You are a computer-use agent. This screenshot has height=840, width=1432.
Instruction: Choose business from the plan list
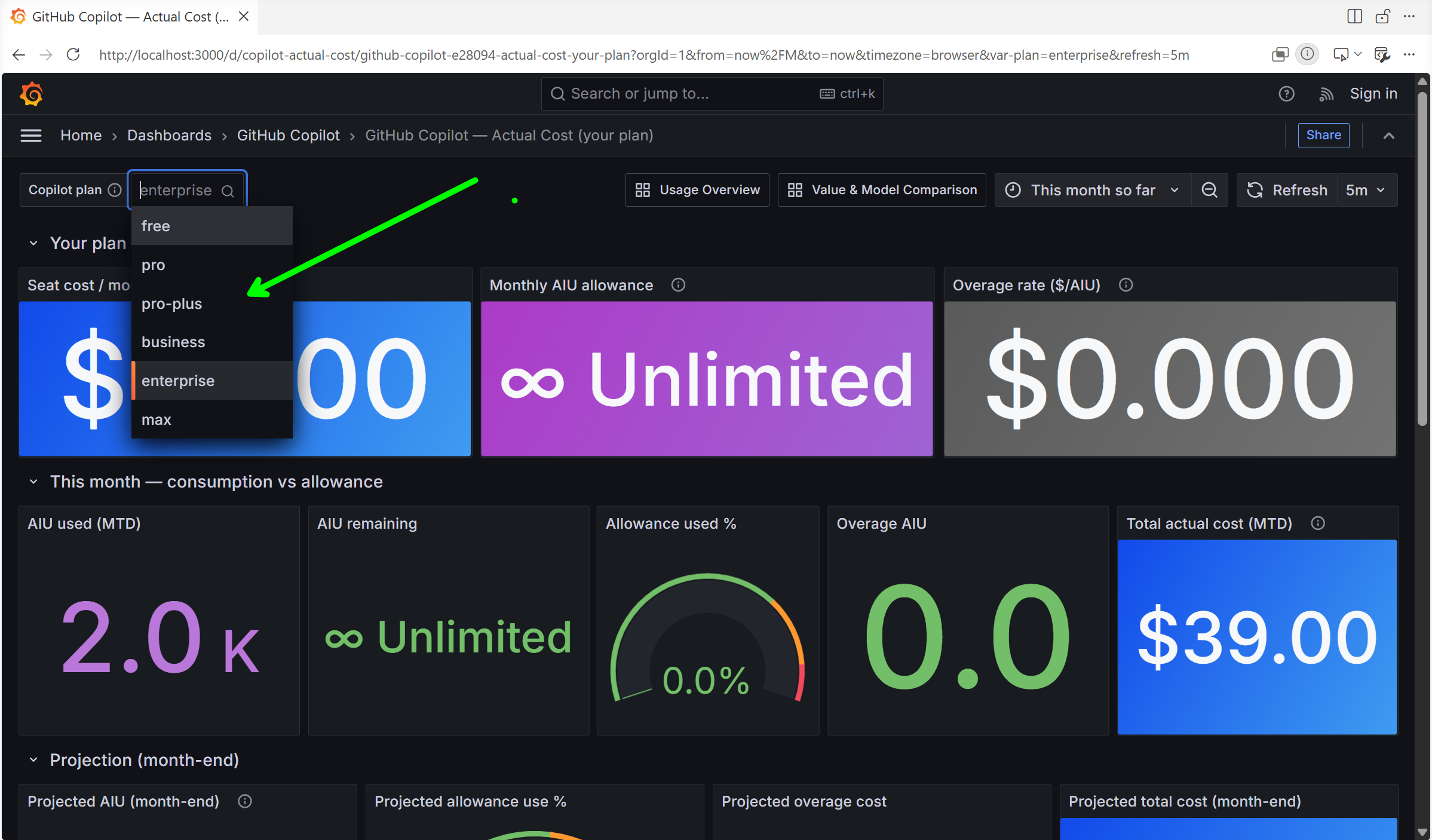tap(212, 342)
